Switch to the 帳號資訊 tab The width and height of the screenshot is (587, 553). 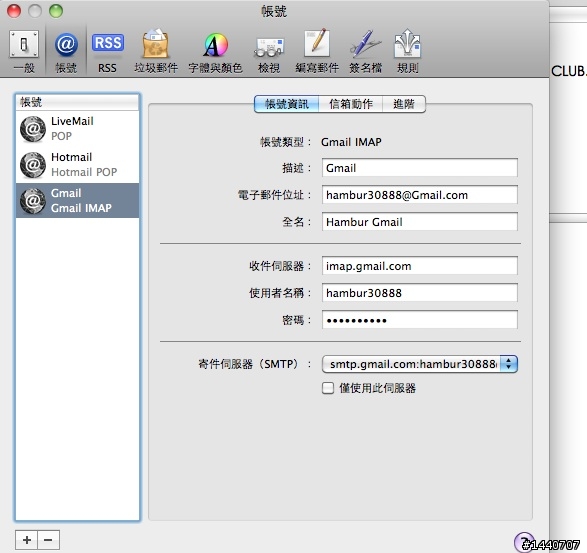click(287, 104)
